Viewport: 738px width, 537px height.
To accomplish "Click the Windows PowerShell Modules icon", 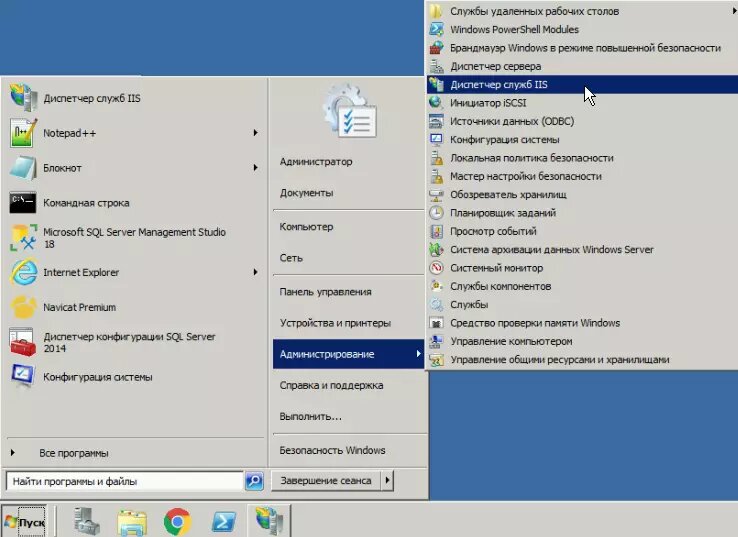I will (436, 29).
